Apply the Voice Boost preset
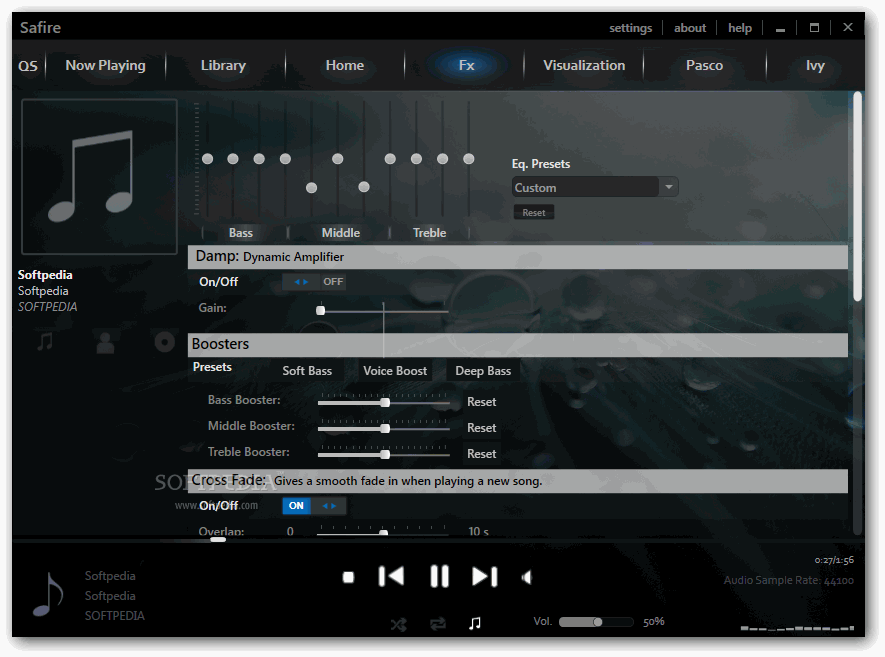Image resolution: width=885 pixels, height=657 pixels. coord(395,371)
